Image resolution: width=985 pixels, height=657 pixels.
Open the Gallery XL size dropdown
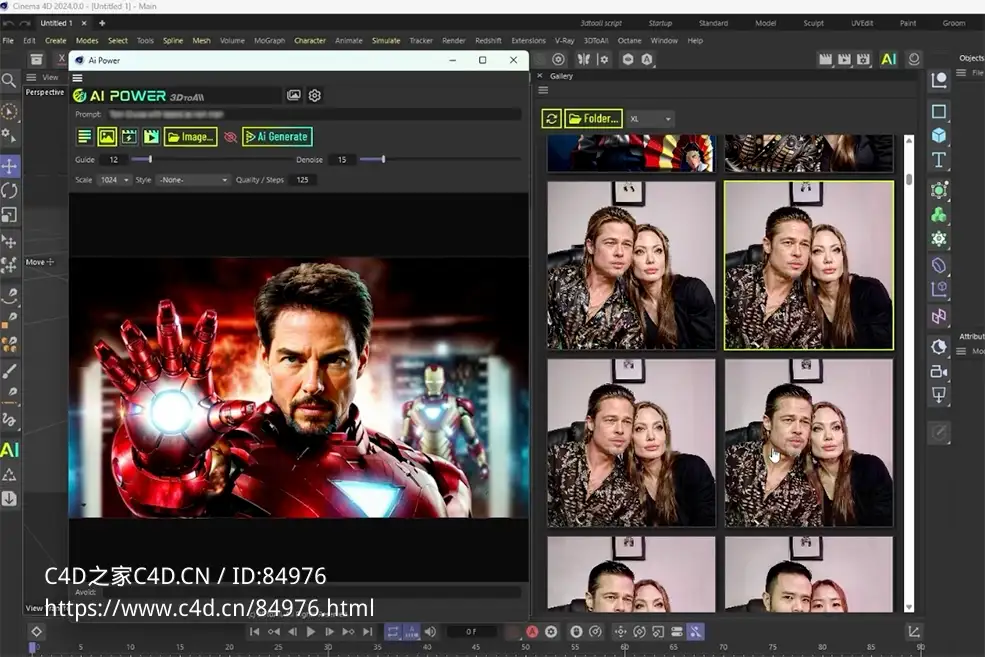pyautogui.click(x=651, y=119)
